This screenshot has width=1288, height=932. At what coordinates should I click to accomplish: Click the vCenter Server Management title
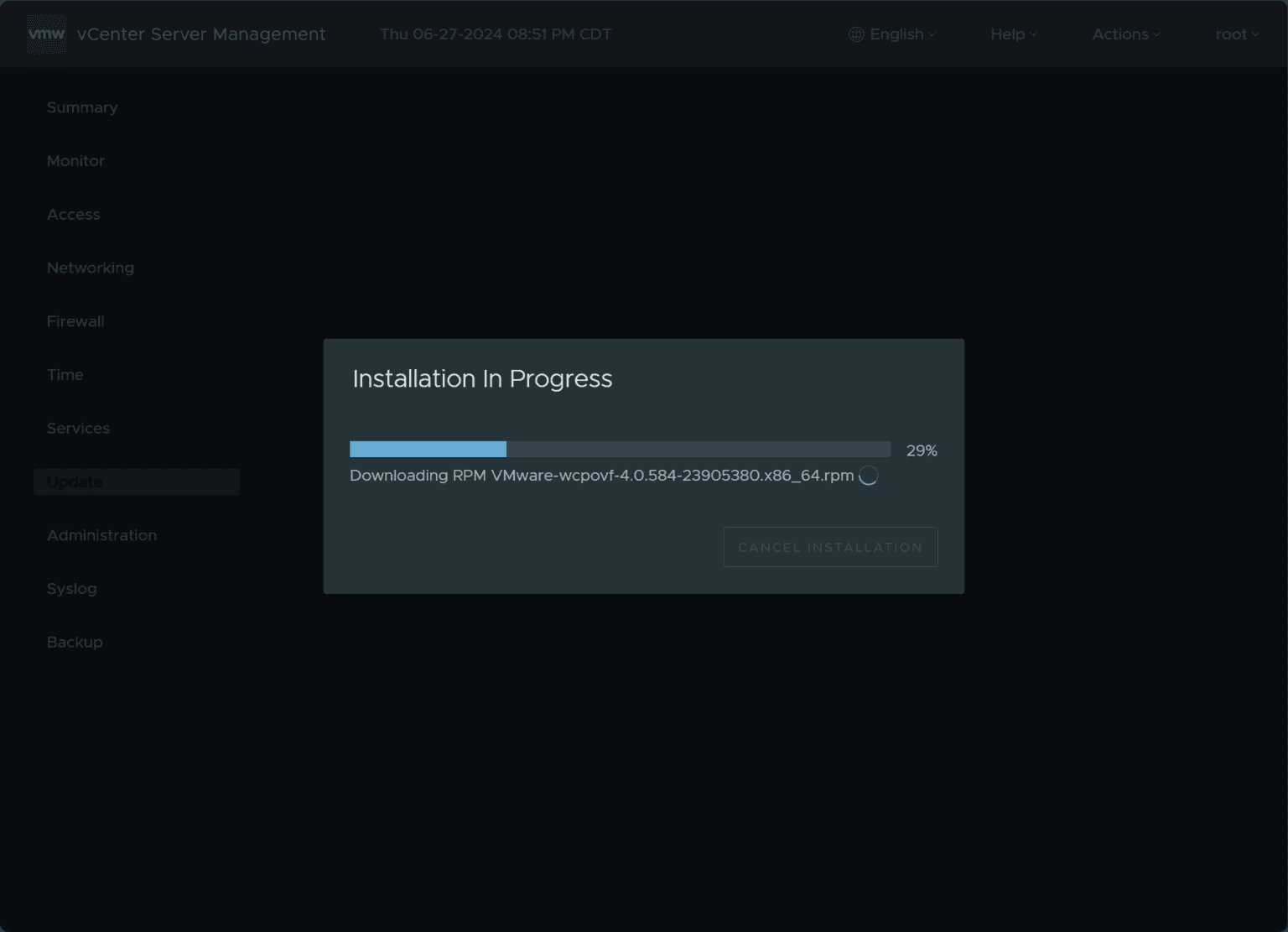(200, 34)
